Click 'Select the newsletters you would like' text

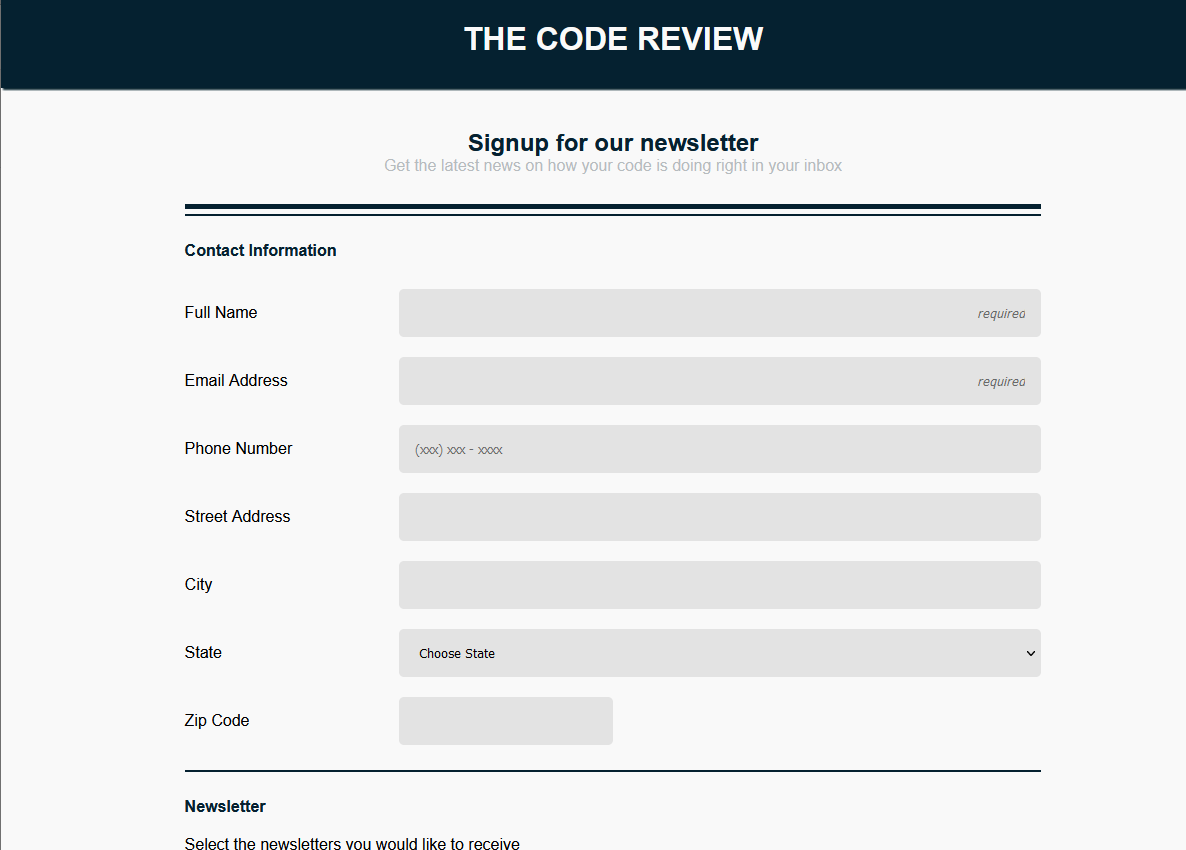point(352,843)
